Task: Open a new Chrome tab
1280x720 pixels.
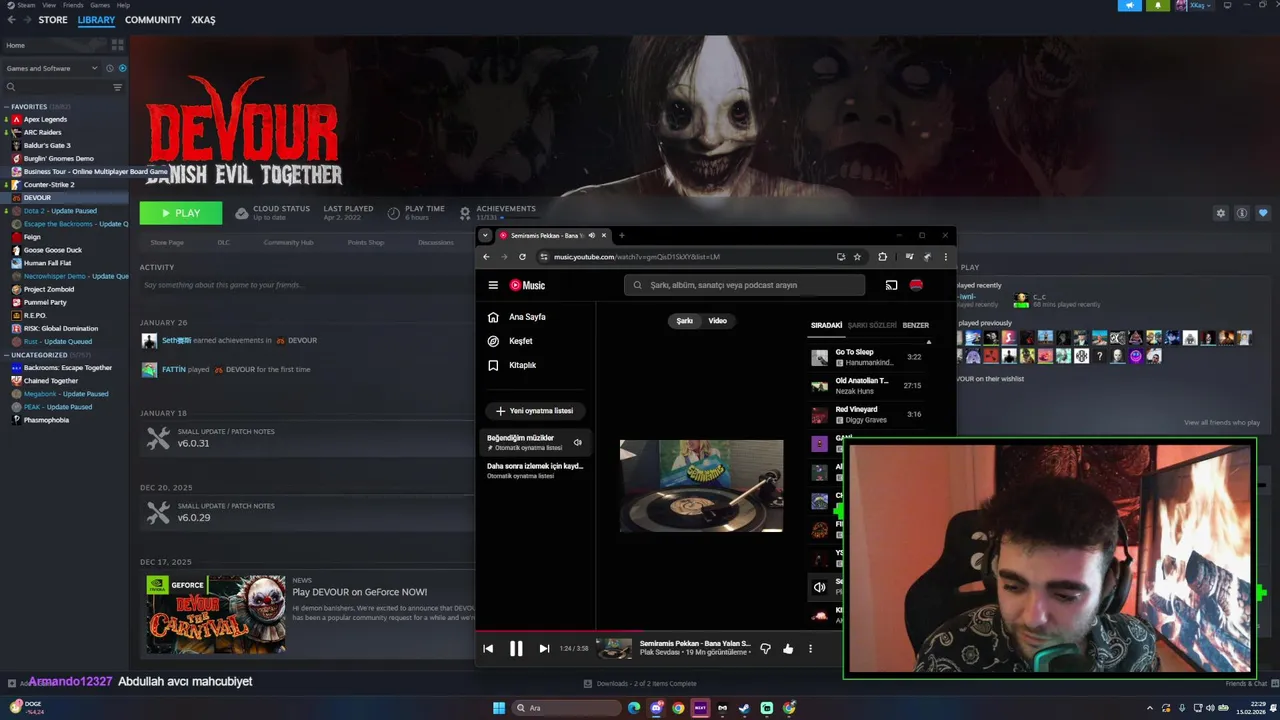Action: (621, 236)
